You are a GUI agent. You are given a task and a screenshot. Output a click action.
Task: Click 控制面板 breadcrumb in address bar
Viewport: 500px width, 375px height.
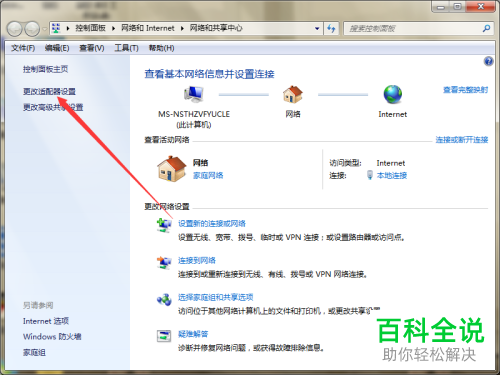90,28
